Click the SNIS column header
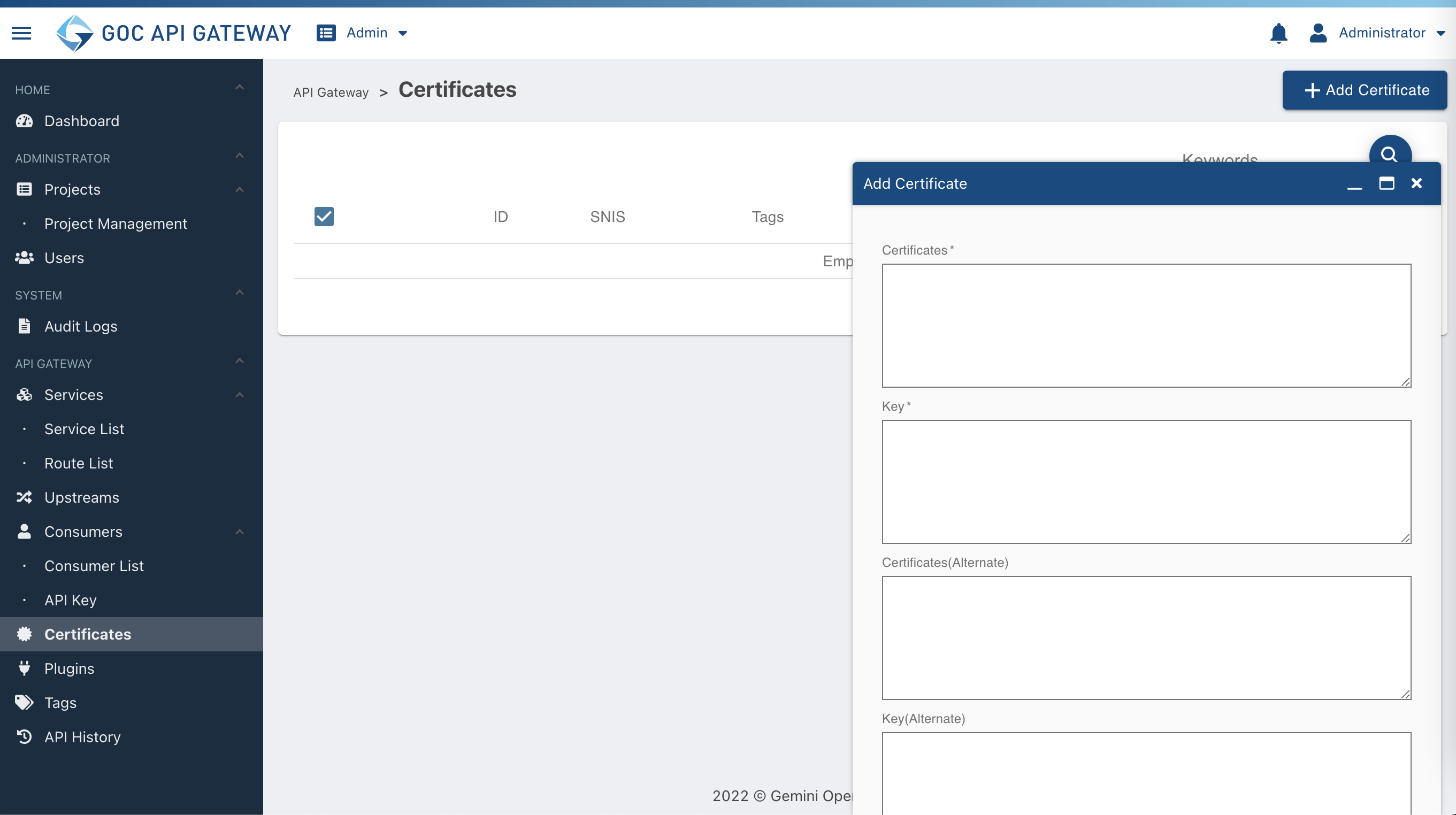This screenshot has height=815, width=1456. click(x=608, y=217)
